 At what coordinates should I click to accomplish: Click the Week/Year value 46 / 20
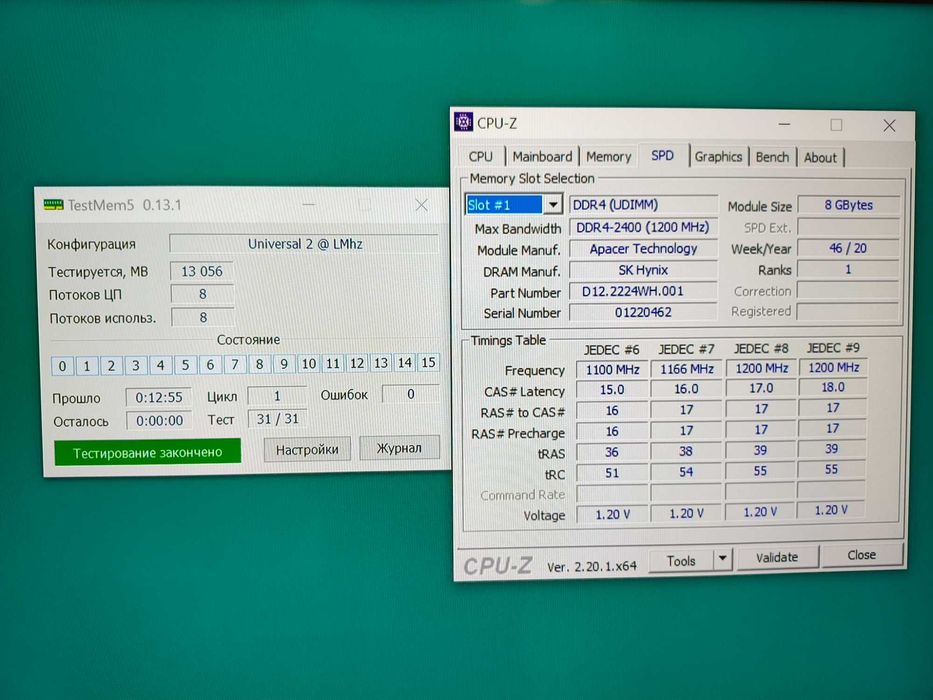[x=848, y=248]
